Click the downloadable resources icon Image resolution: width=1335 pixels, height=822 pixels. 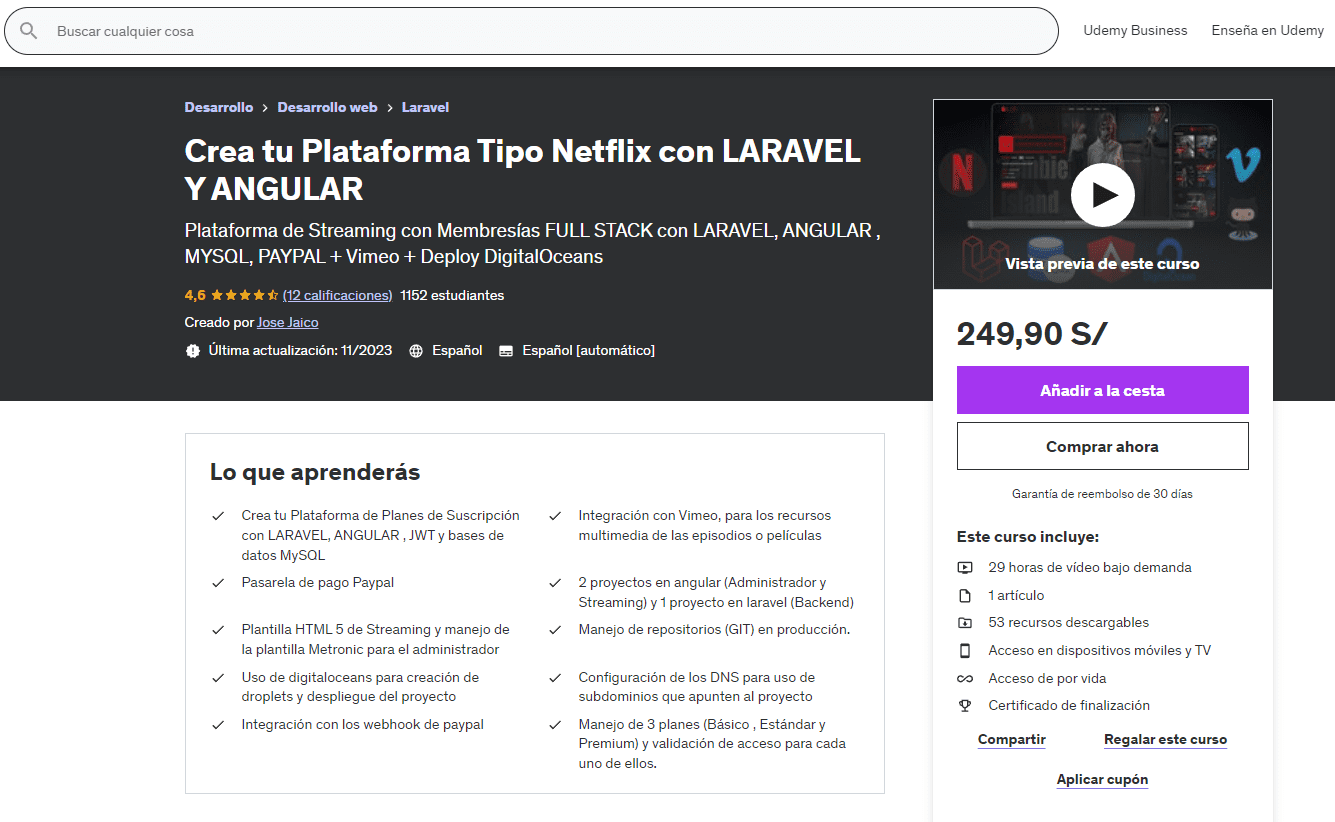pyautogui.click(x=965, y=623)
